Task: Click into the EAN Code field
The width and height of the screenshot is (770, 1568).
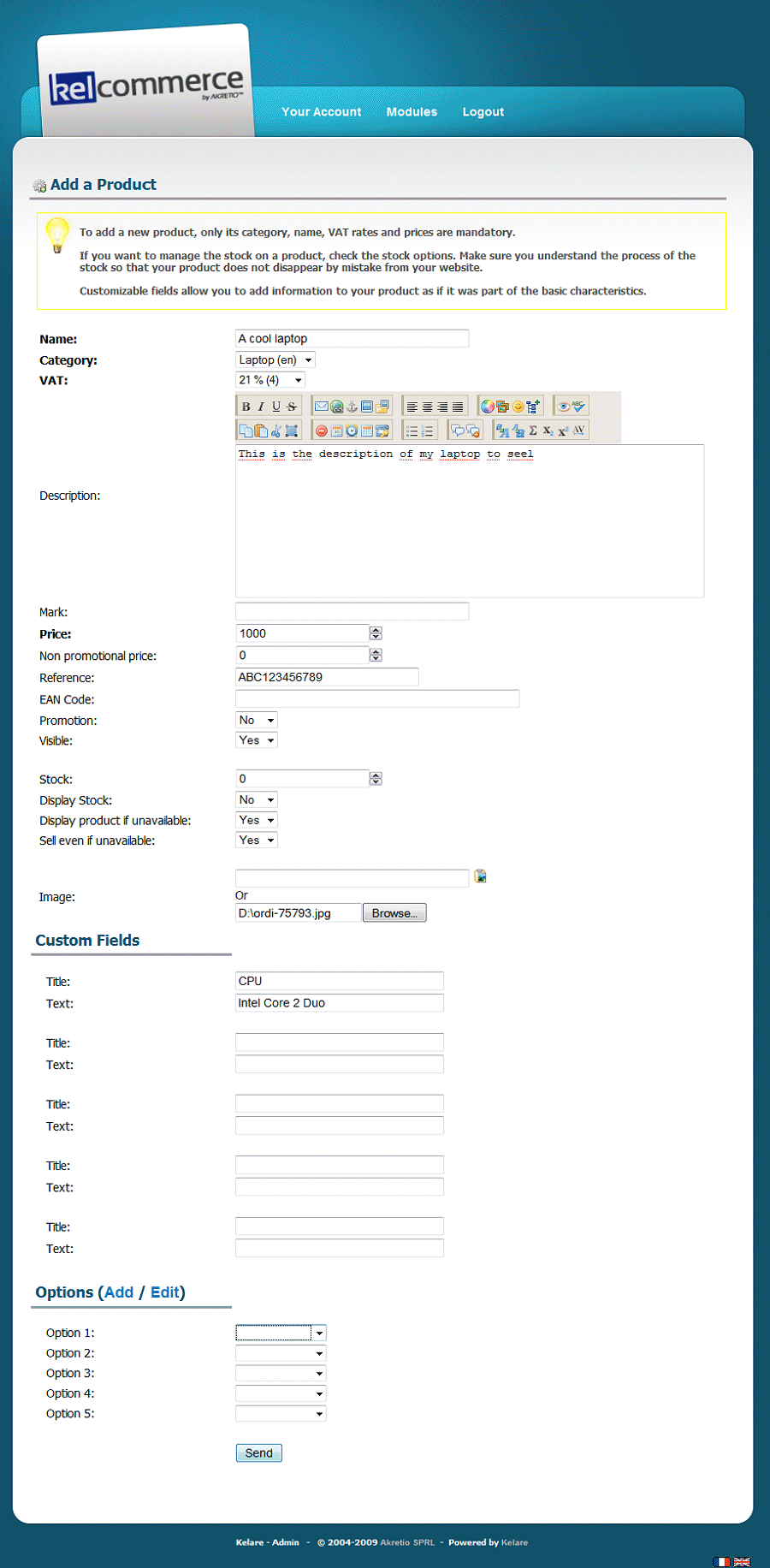Action: pyautogui.click(x=377, y=699)
